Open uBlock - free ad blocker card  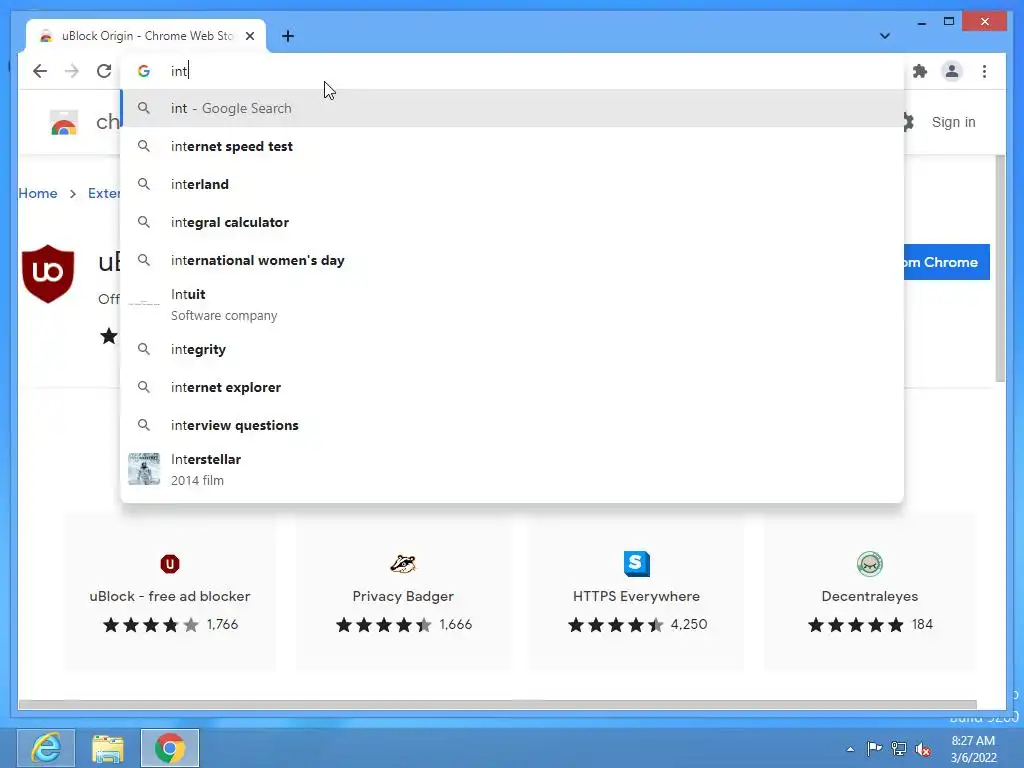170,592
